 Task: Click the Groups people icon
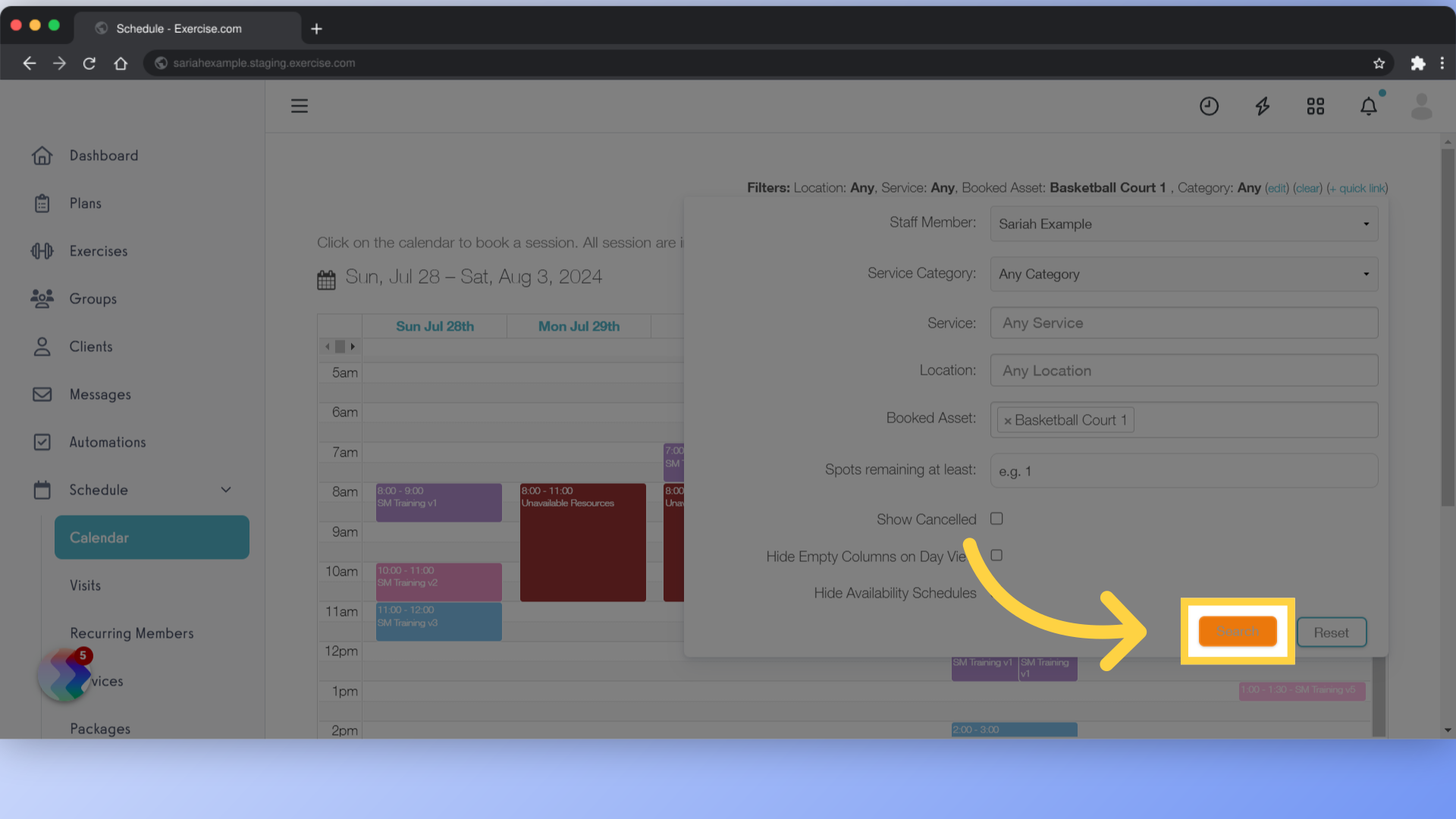point(42,299)
